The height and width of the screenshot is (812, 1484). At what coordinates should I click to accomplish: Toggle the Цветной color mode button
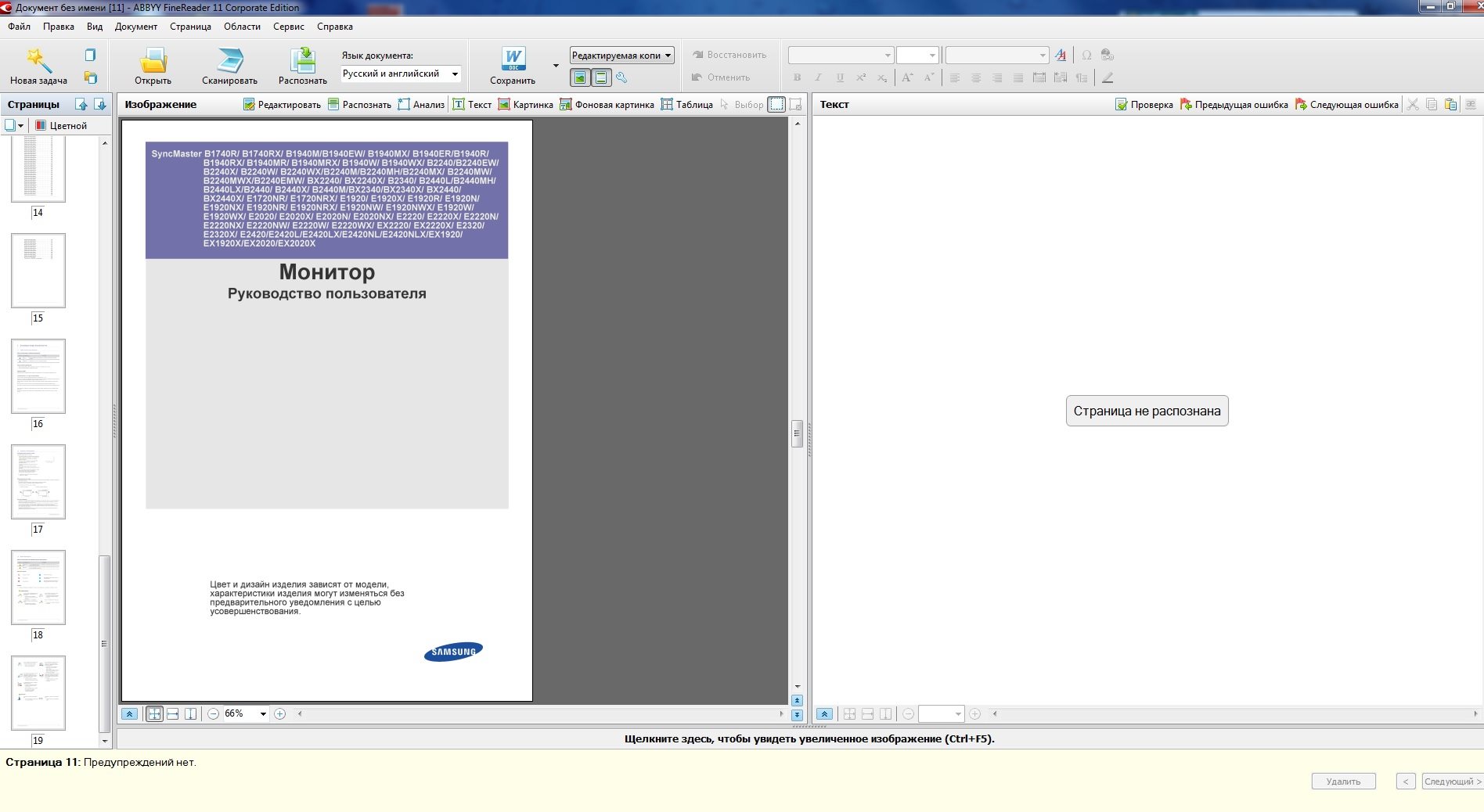tap(61, 125)
